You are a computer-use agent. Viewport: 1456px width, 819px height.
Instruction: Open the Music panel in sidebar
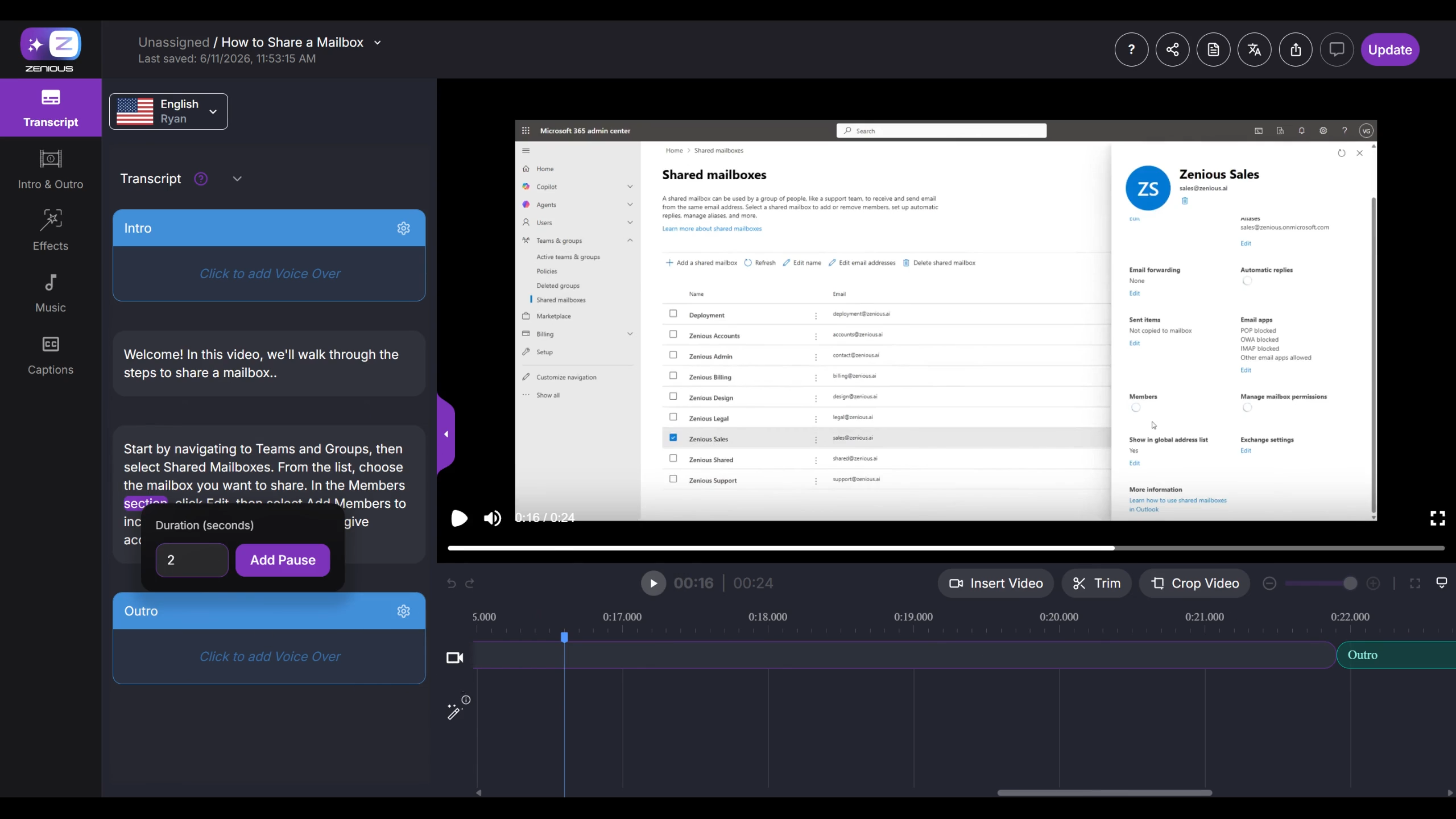(51, 292)
